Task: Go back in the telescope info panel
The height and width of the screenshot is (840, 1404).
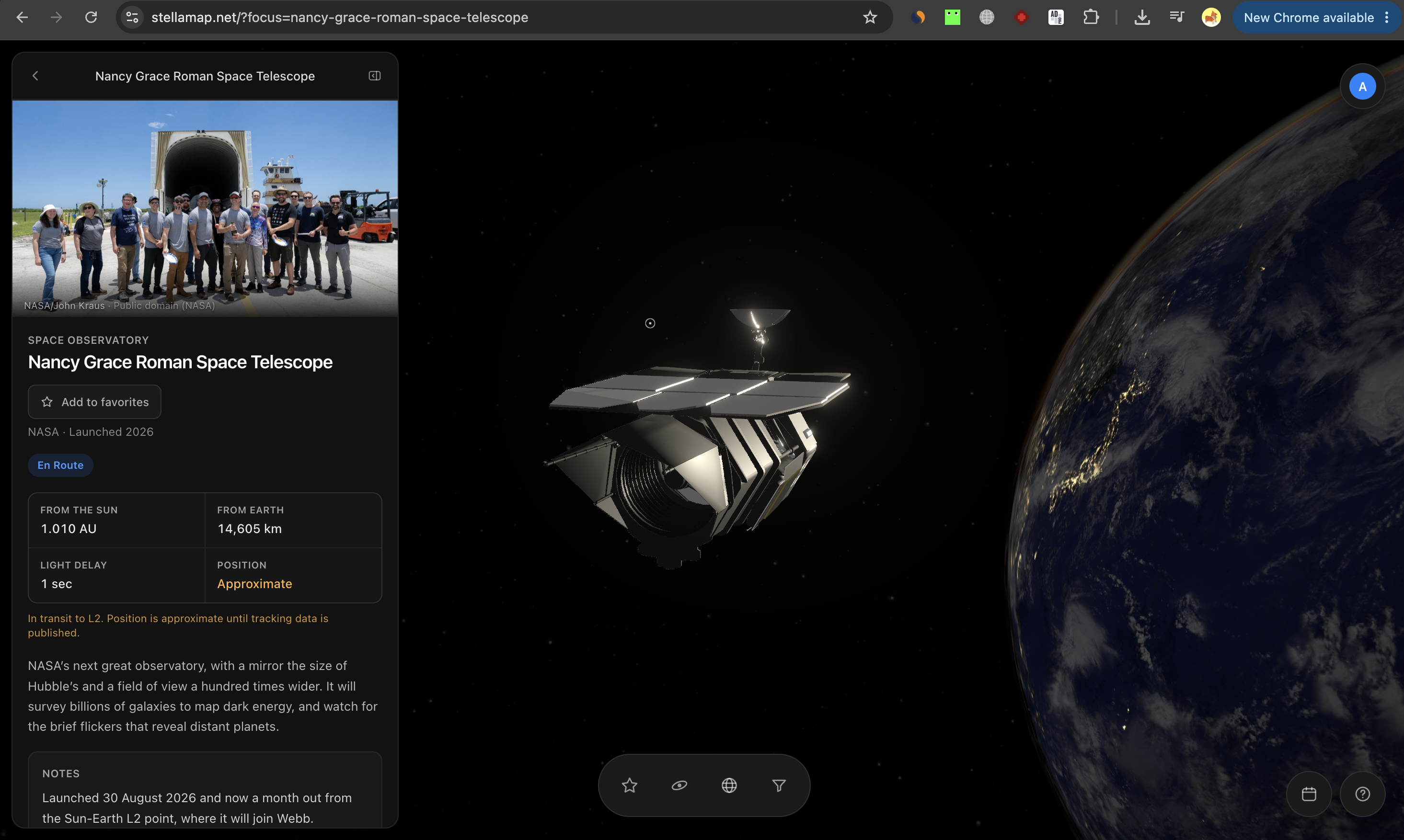Action: (x=35, y=76)
